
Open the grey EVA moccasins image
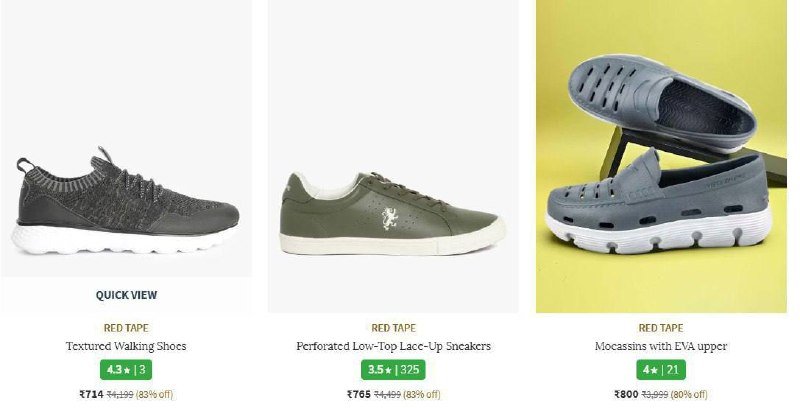[661, 156]
